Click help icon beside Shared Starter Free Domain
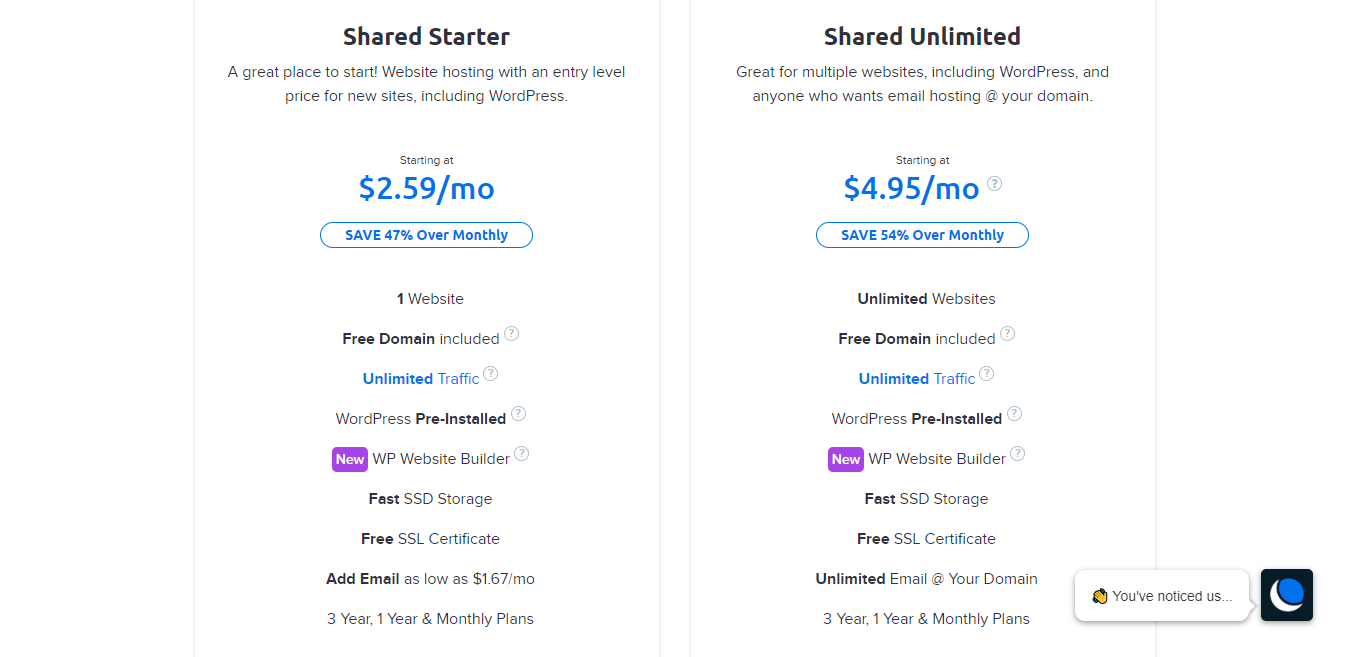This screenshot has height=657, width=1349. pos(511,334)
